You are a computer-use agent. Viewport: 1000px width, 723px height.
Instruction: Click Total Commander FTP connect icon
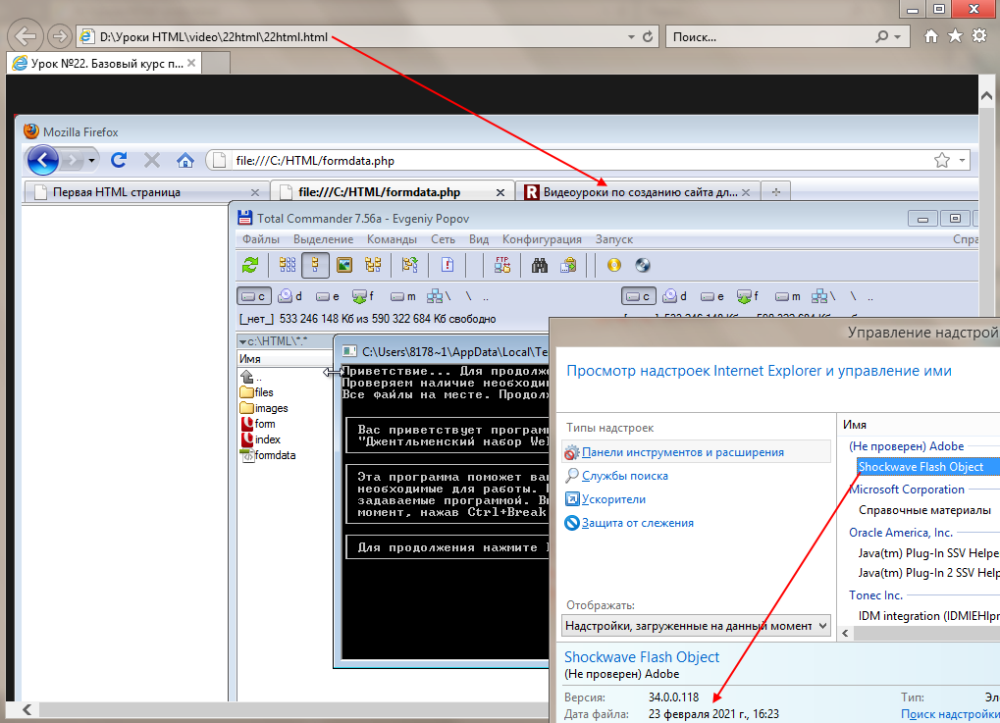coord(503,265)
